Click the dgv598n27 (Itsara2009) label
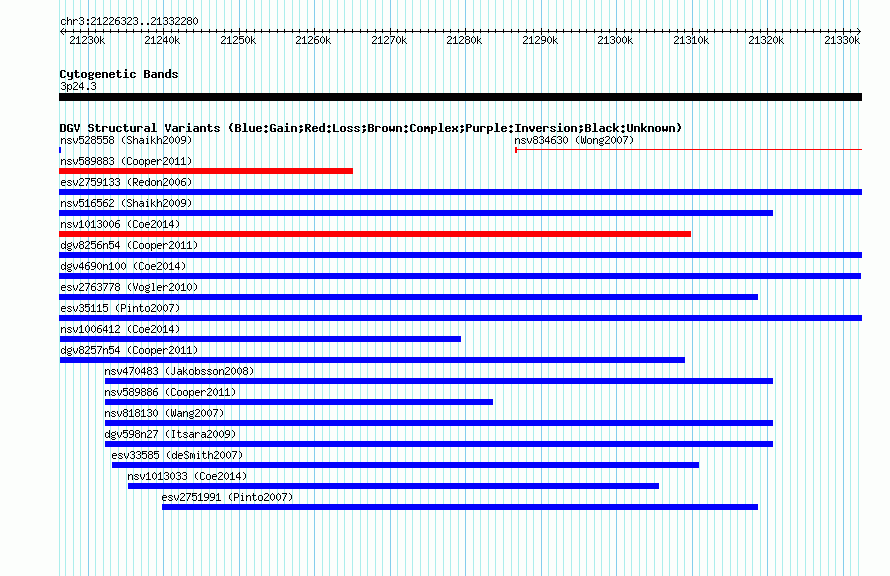 pos(170,434)
